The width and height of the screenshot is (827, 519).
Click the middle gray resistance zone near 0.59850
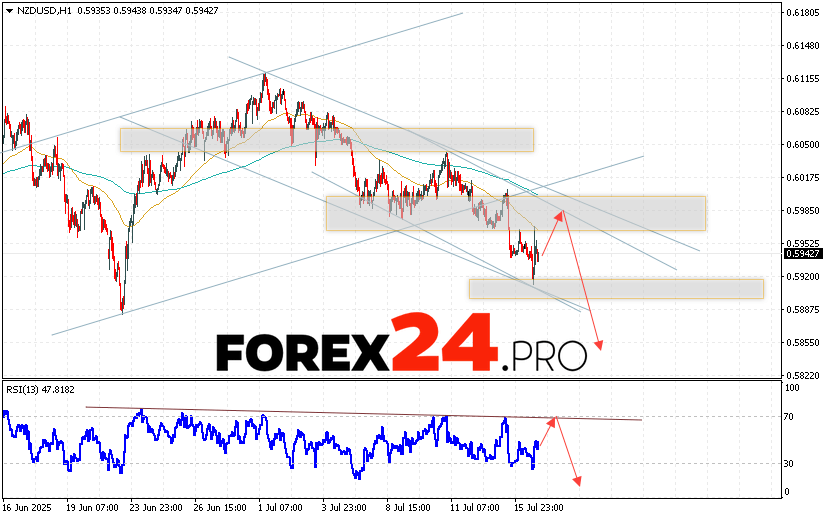pyautogui.click(x=515, y=213)
